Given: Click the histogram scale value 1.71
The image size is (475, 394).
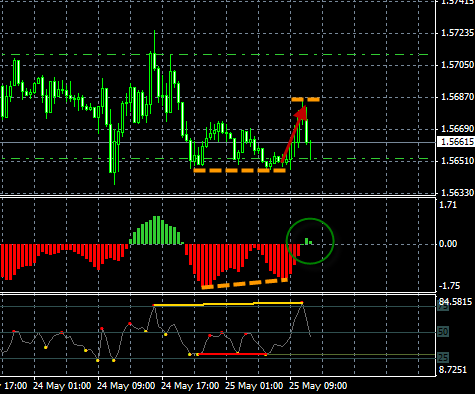Looking at the screenshot, I should pos(448,205).
